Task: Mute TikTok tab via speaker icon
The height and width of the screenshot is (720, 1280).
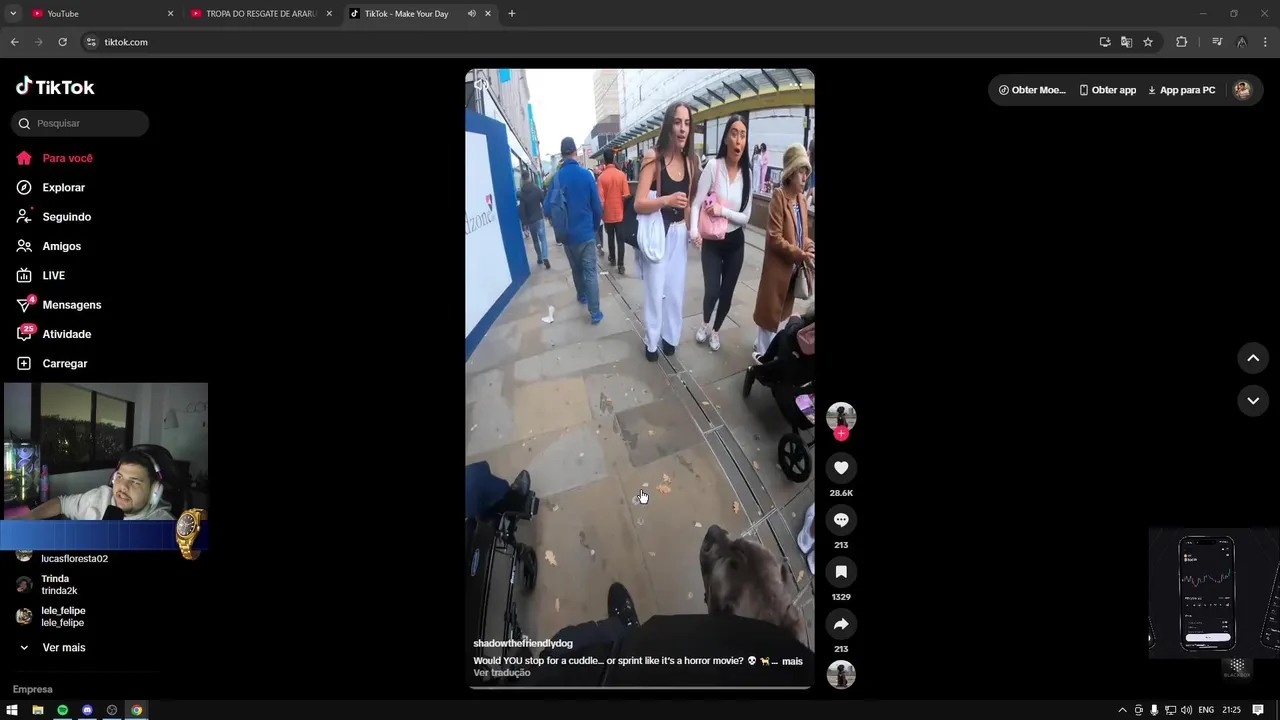Action: click(471, 14)
